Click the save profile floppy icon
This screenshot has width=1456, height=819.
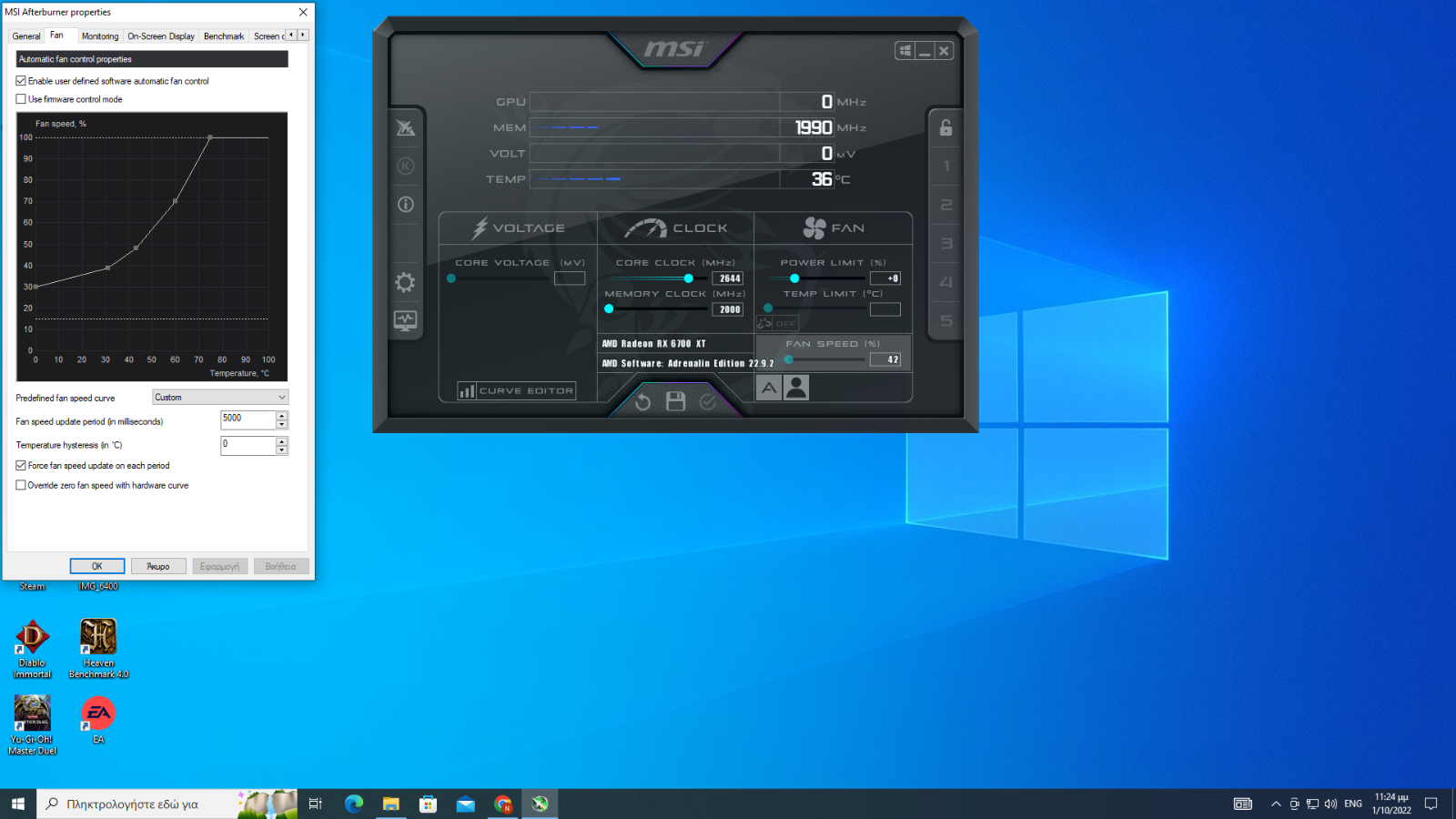point(675,401)
